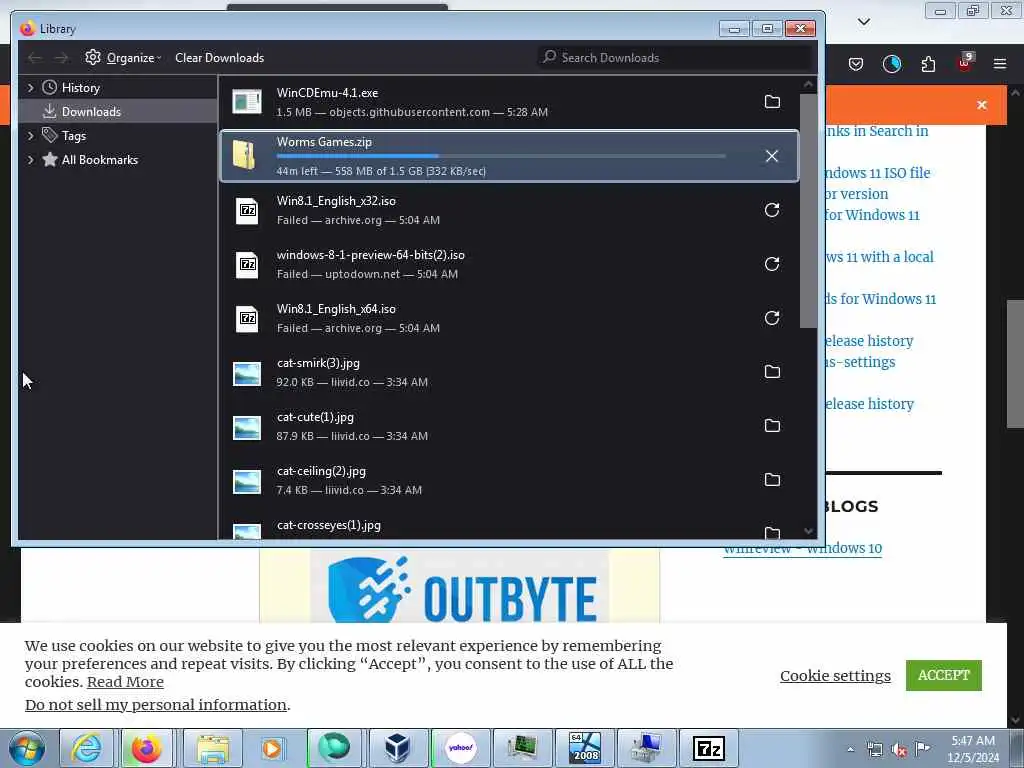Focus the Search Downloads field
The width and height of the screenshot is (1024, 768).
click(675, 57)
